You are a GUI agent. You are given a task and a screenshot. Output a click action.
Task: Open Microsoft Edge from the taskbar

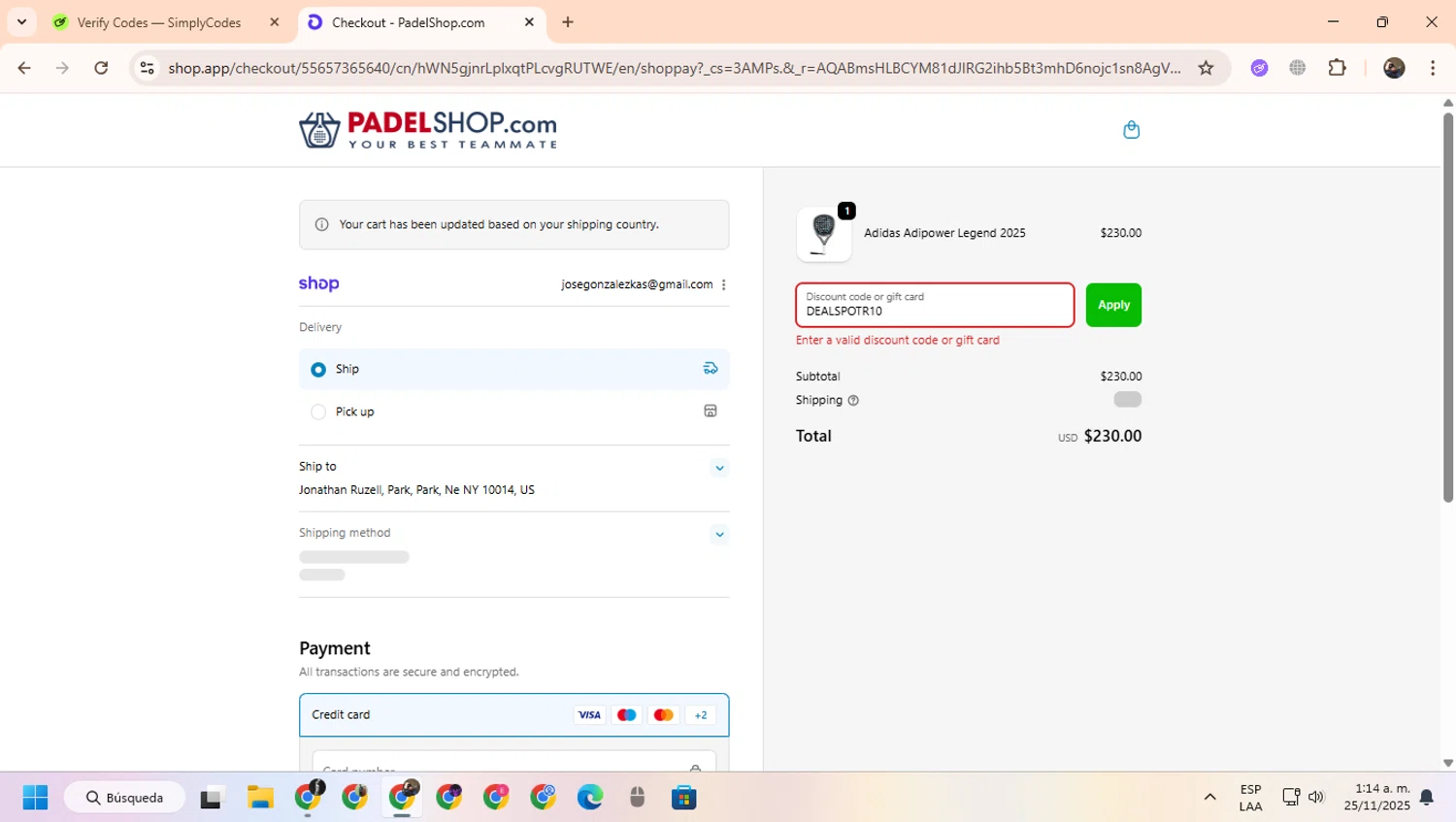590,798
